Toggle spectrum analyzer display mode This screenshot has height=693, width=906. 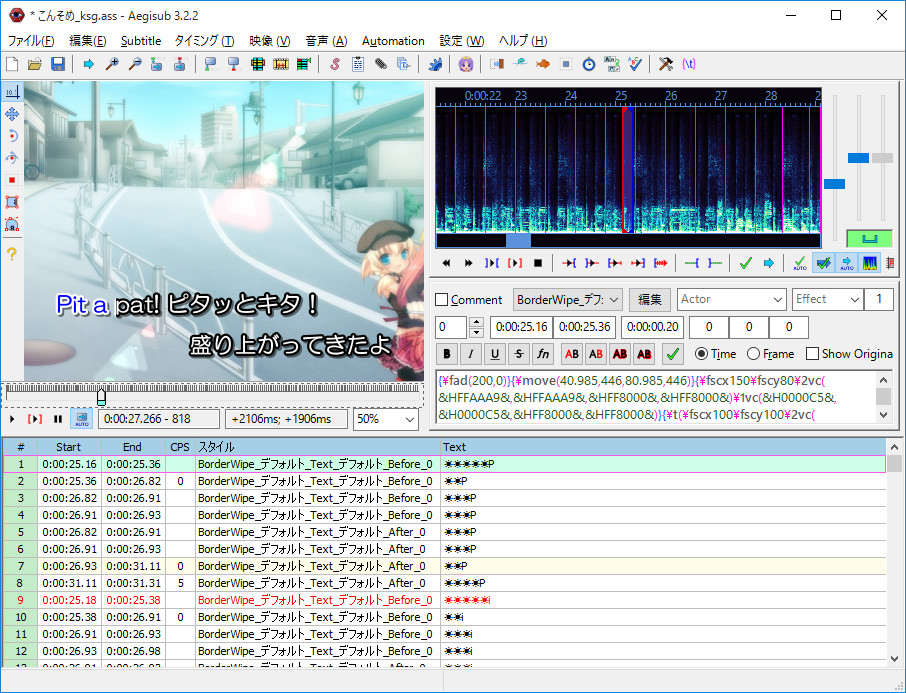(x=870, y=263)
